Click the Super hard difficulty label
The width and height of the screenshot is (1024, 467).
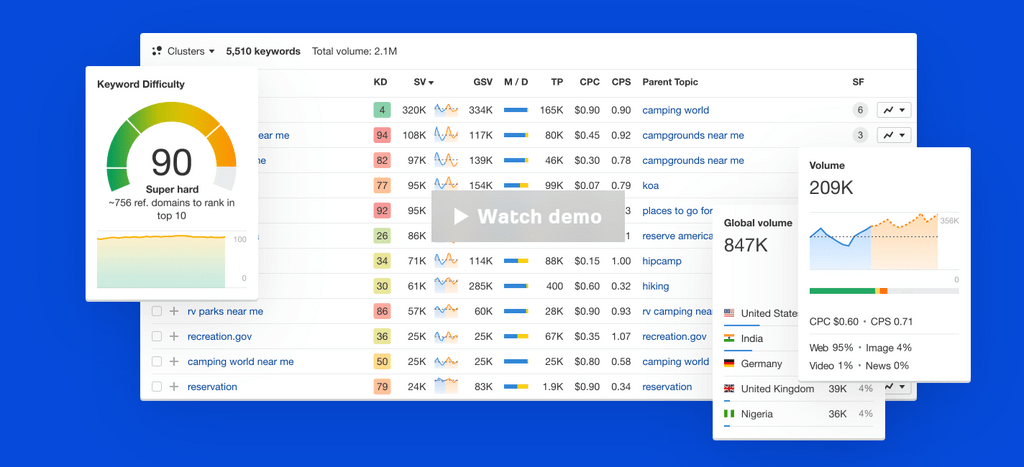172,189
